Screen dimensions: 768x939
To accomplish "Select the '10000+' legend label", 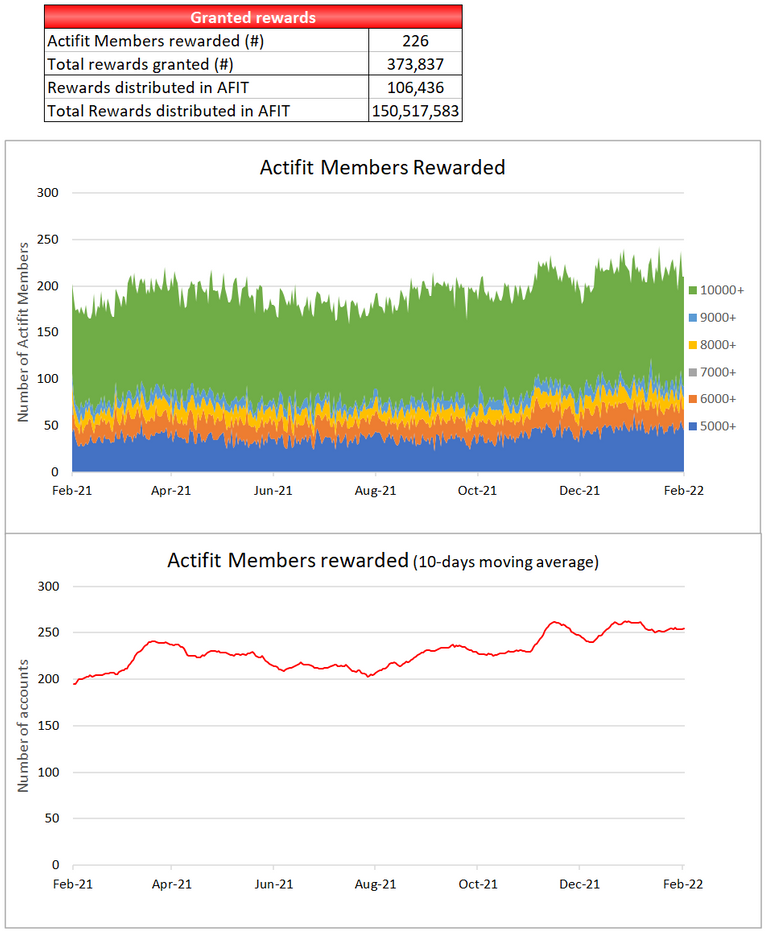I will point(722,290).
